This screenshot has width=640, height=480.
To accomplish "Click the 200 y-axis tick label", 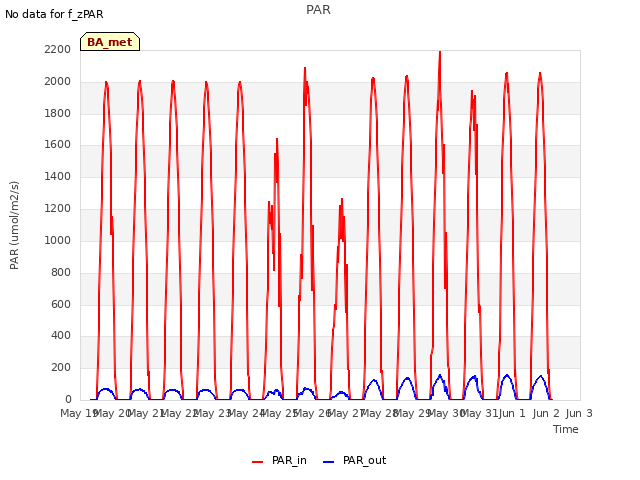I will (61, 367).
